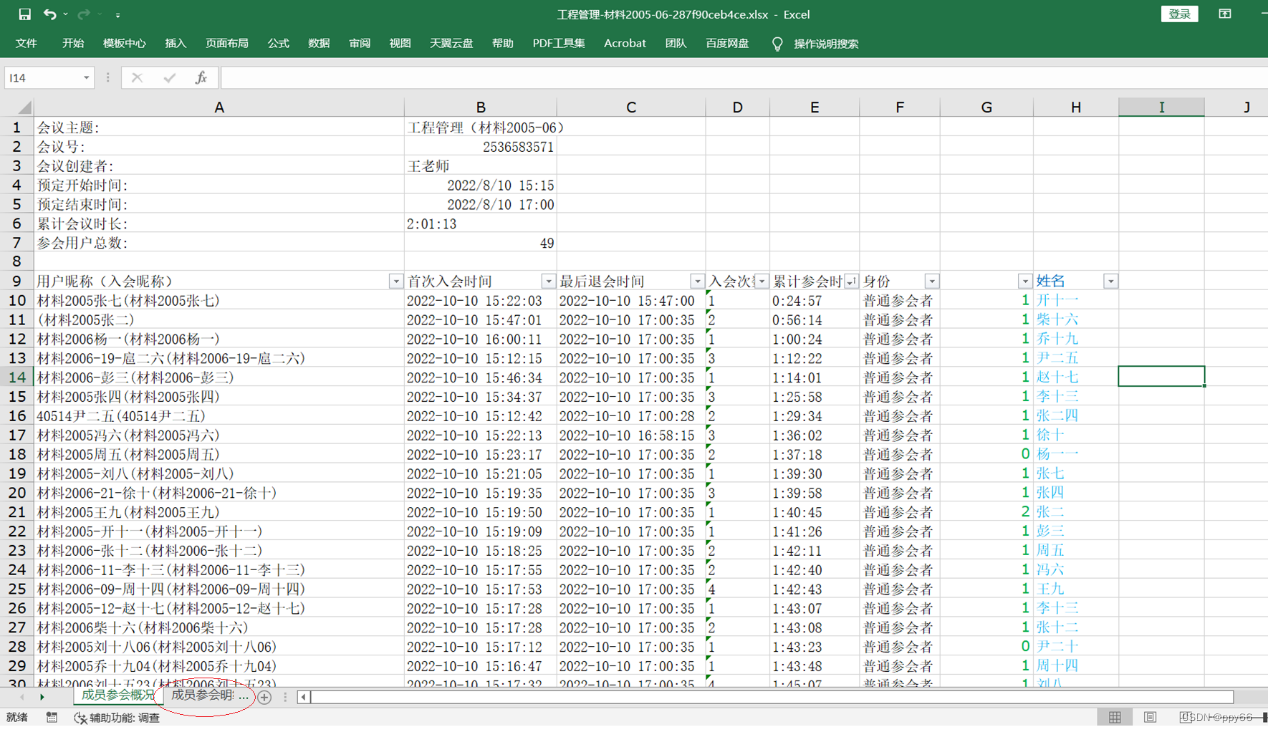Open filter dropdown for 用户昵称 column

click(x=396, y=282)
